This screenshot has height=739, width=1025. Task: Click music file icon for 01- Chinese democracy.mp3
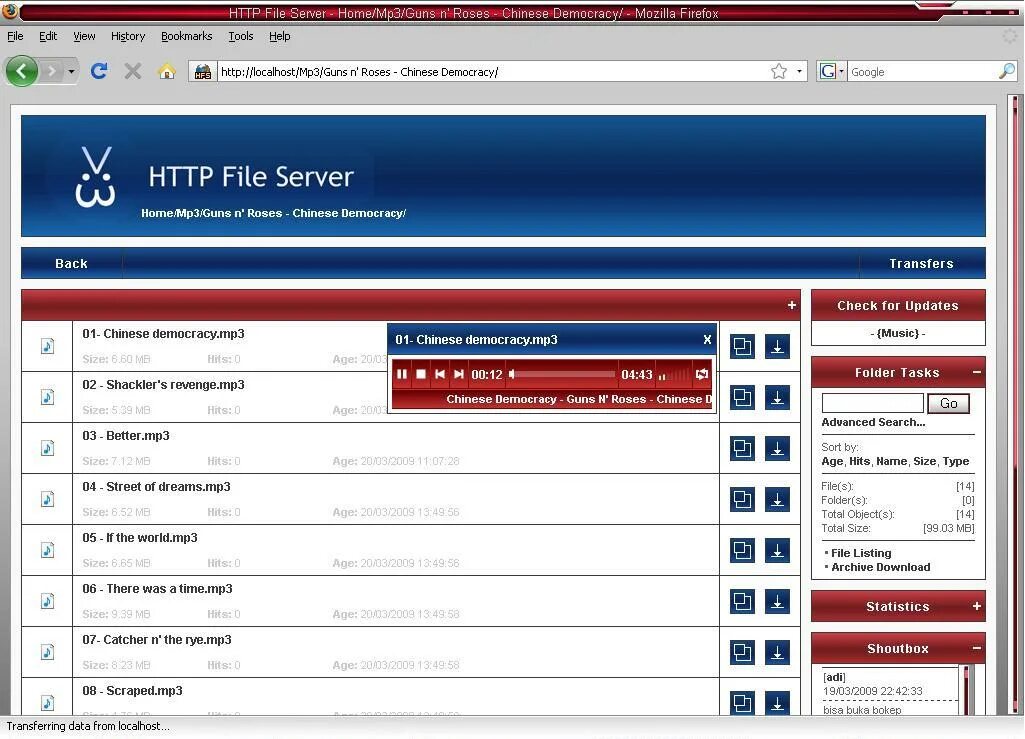coord(47,346)
